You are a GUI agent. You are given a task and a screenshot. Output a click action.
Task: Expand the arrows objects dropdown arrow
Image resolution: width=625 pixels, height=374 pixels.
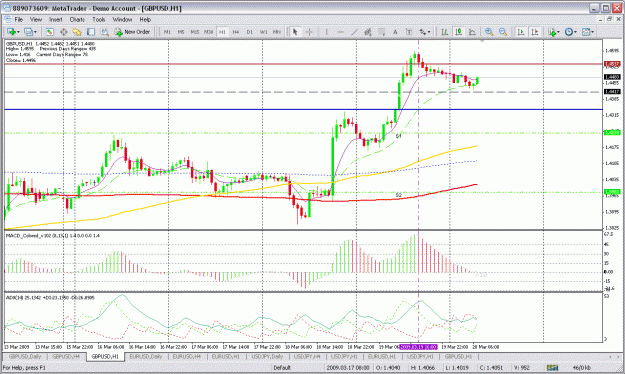click(x=429, y=32)
